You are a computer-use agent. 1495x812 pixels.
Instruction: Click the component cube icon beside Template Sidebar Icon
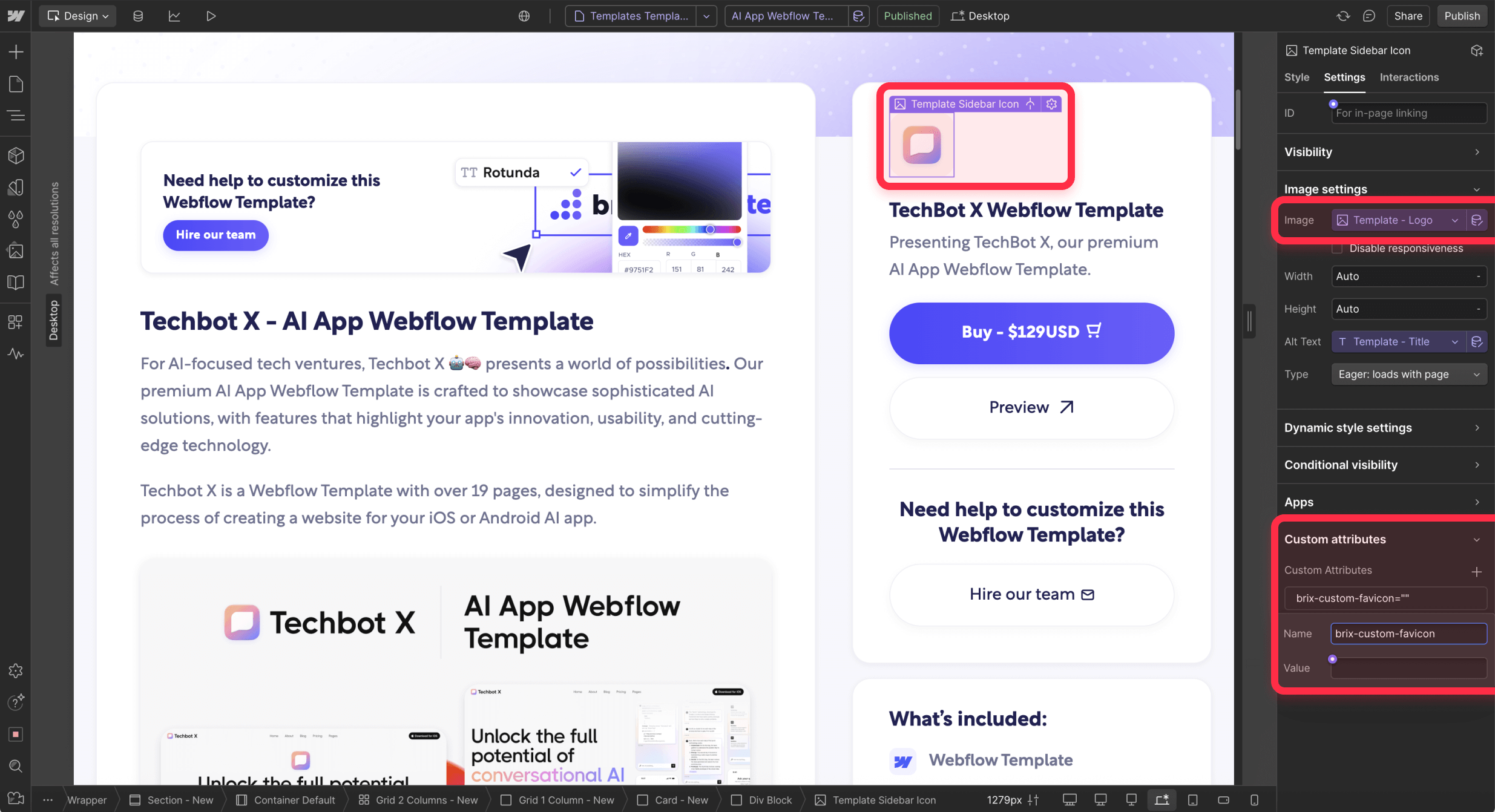coord(1477,50)
